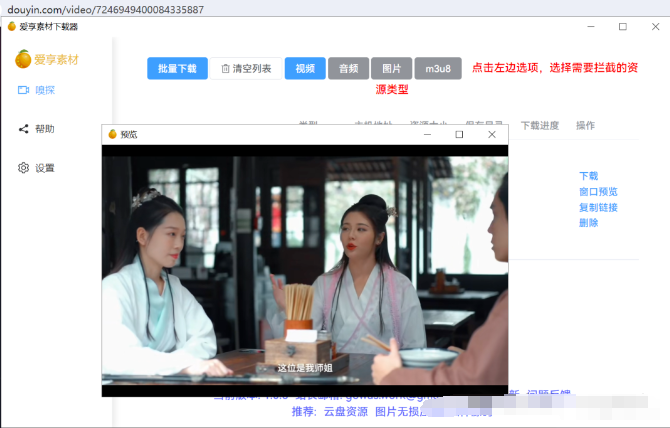The image size is (670, 428).
Task: Maximize the 爱享素材下载器 main window
Action: point(623,26)
